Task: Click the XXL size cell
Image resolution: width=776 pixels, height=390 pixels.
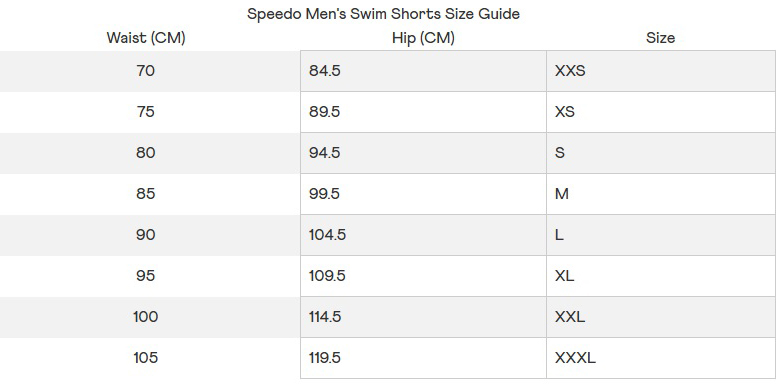Action: point(661,317)
